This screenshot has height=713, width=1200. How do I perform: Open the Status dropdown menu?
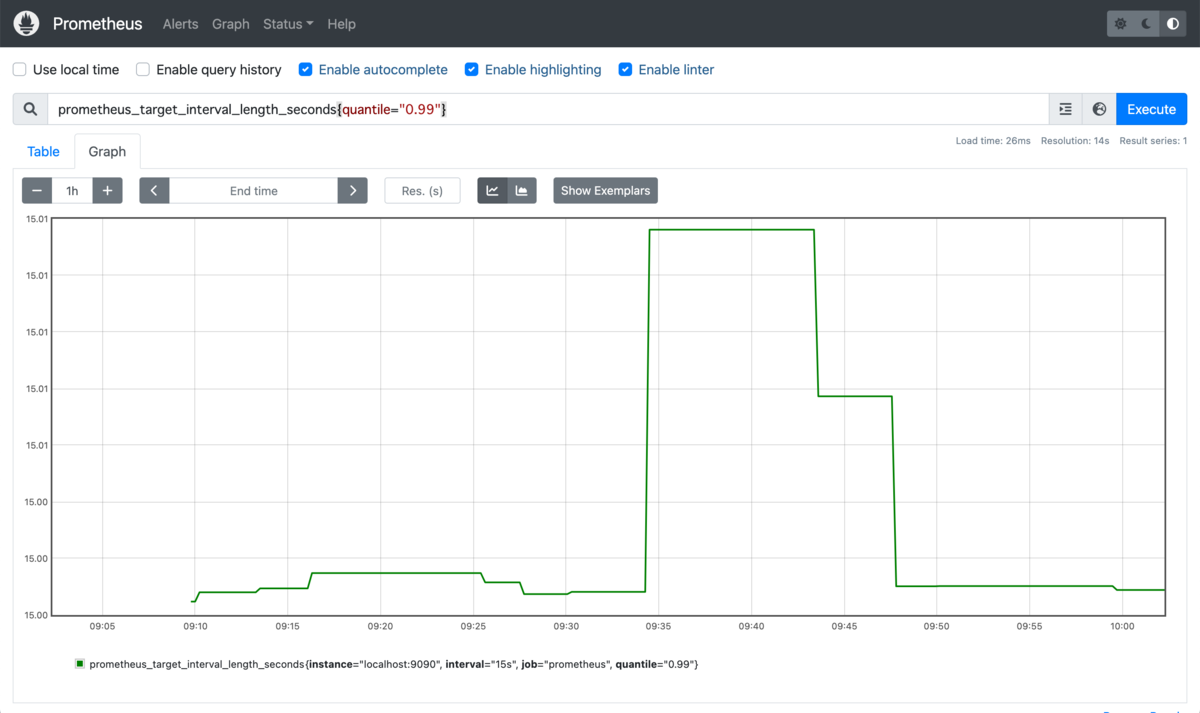pos(288,24)
